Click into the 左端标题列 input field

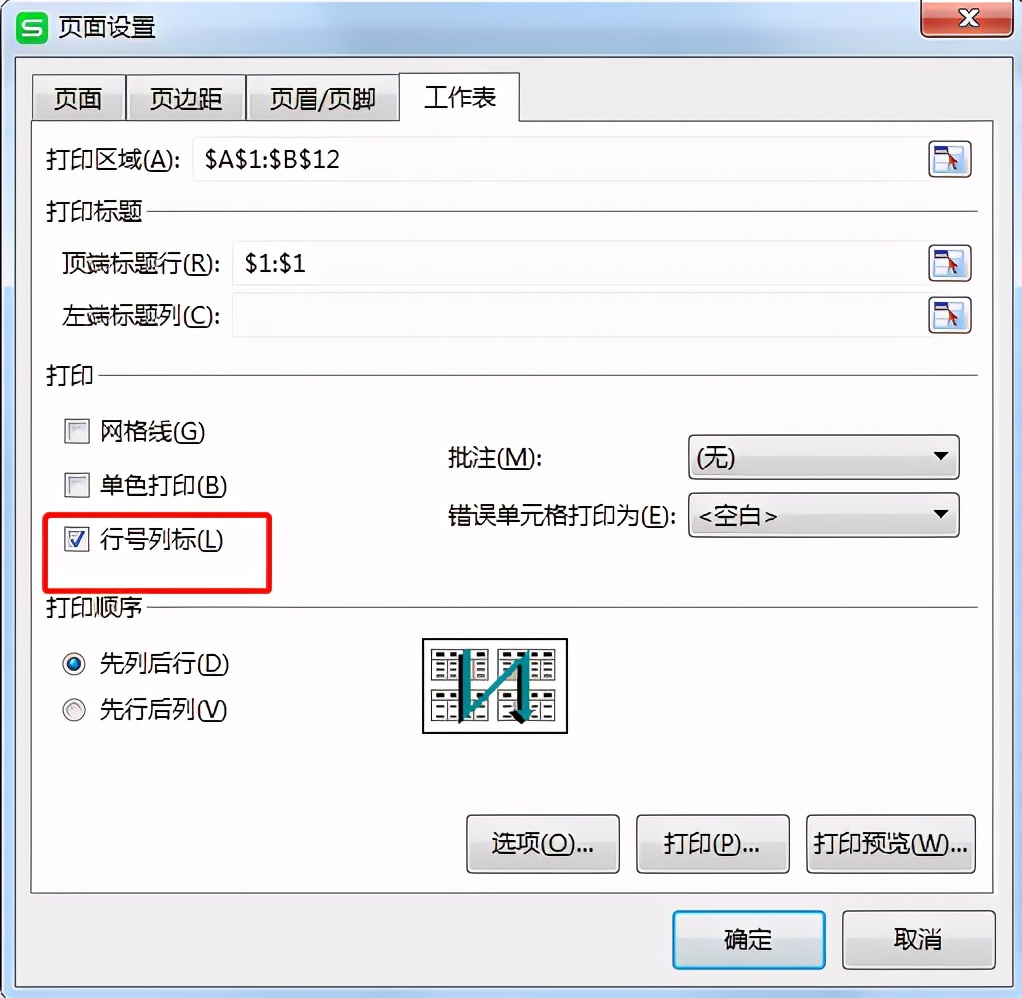579,316
